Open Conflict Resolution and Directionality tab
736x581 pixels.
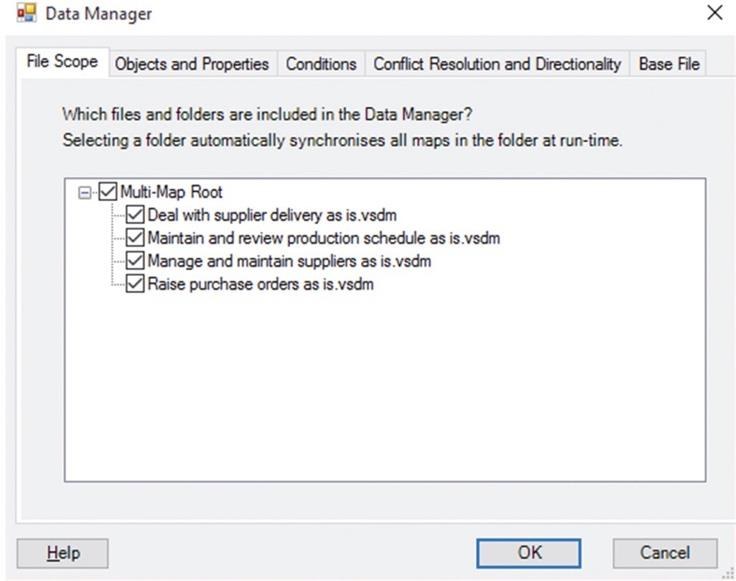(497, 64)
